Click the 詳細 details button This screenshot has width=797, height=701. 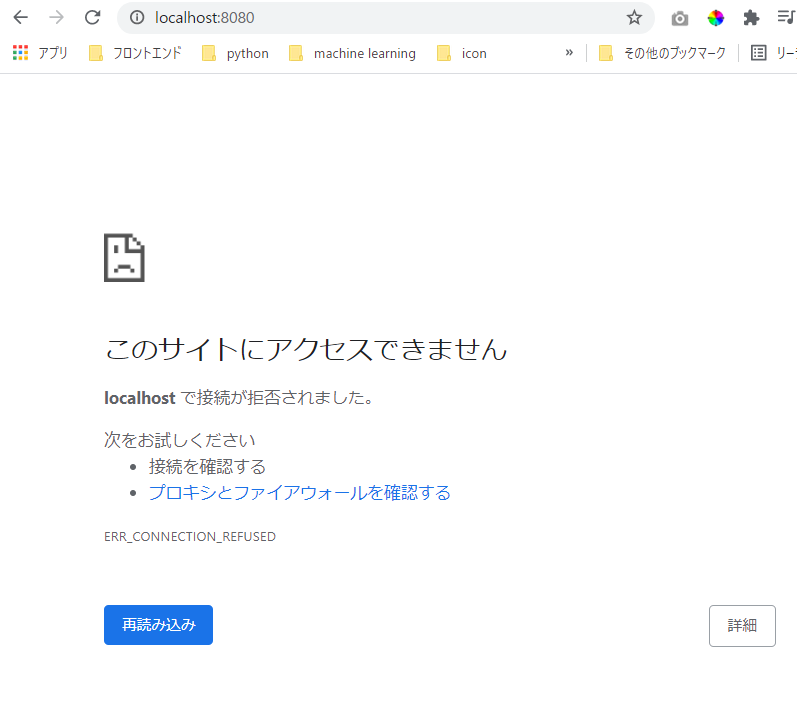coord(742,625)
